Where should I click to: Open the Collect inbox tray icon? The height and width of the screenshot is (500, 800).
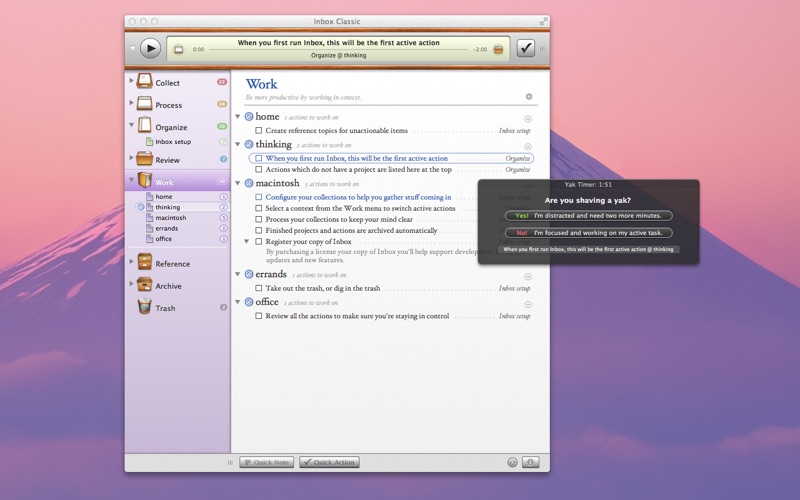click(144, 82)
